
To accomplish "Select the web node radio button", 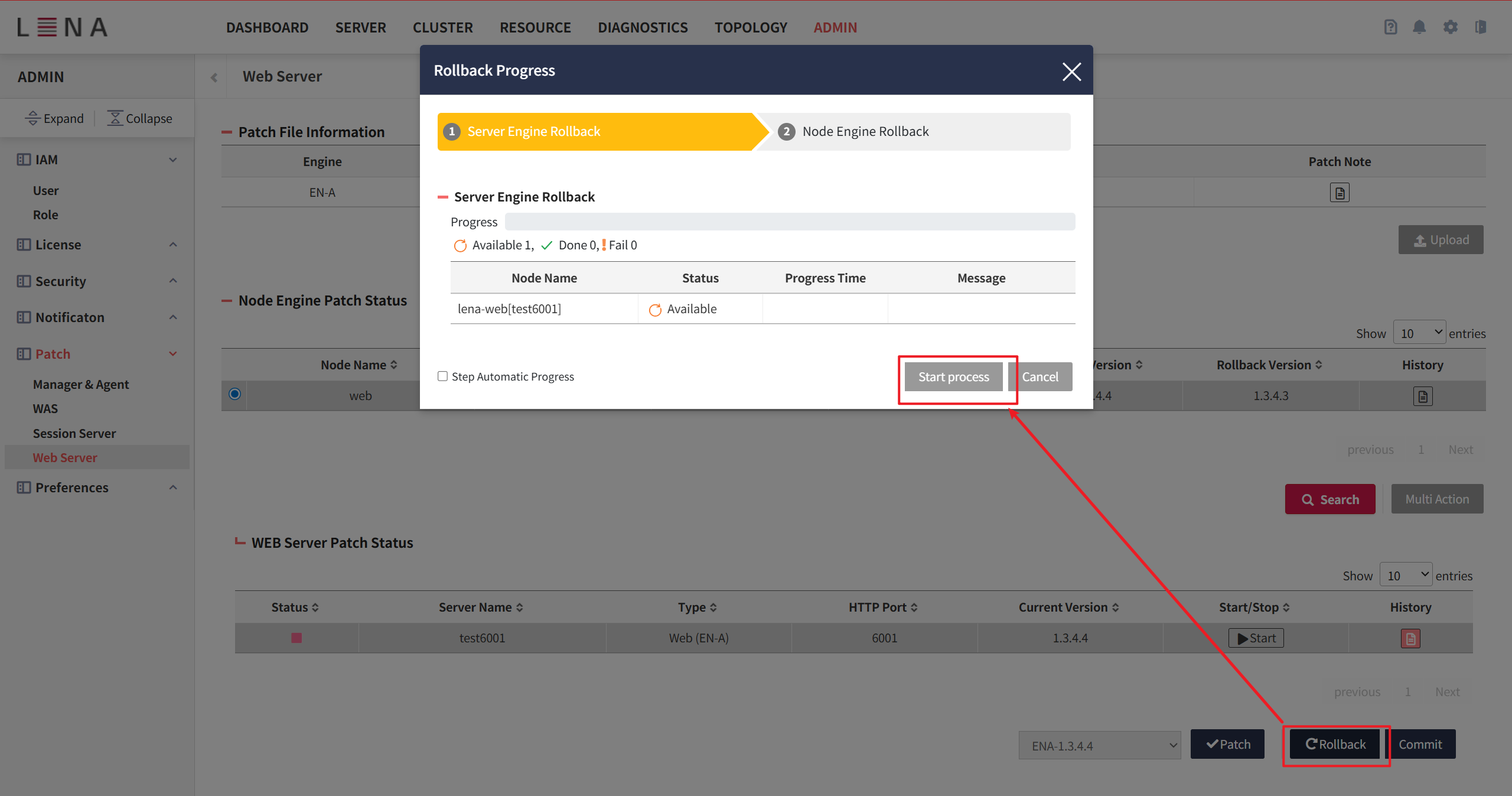I will pos(234,394).
